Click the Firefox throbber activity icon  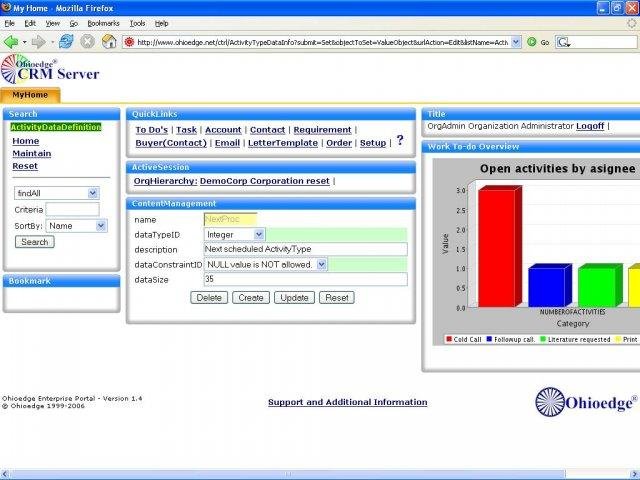[632, 24]
